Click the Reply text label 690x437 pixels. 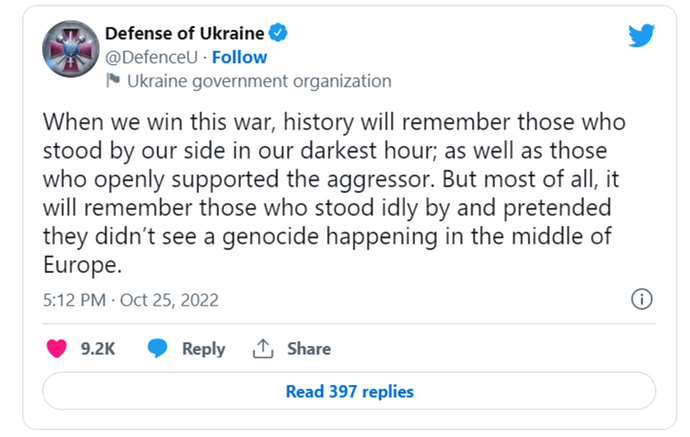204,349
